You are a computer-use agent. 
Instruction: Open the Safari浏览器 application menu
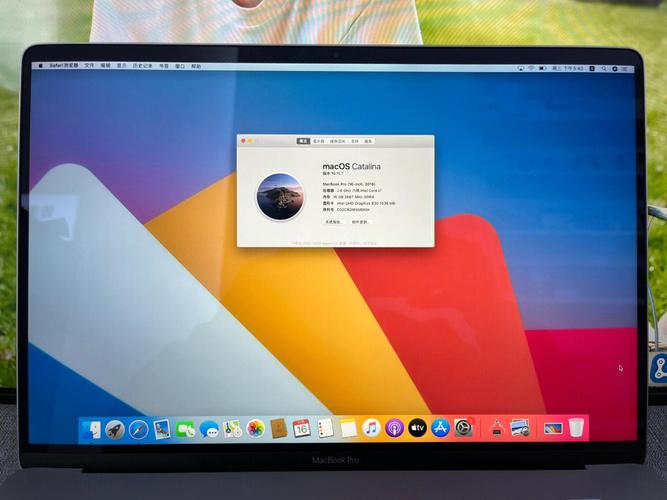pos(64,66)
